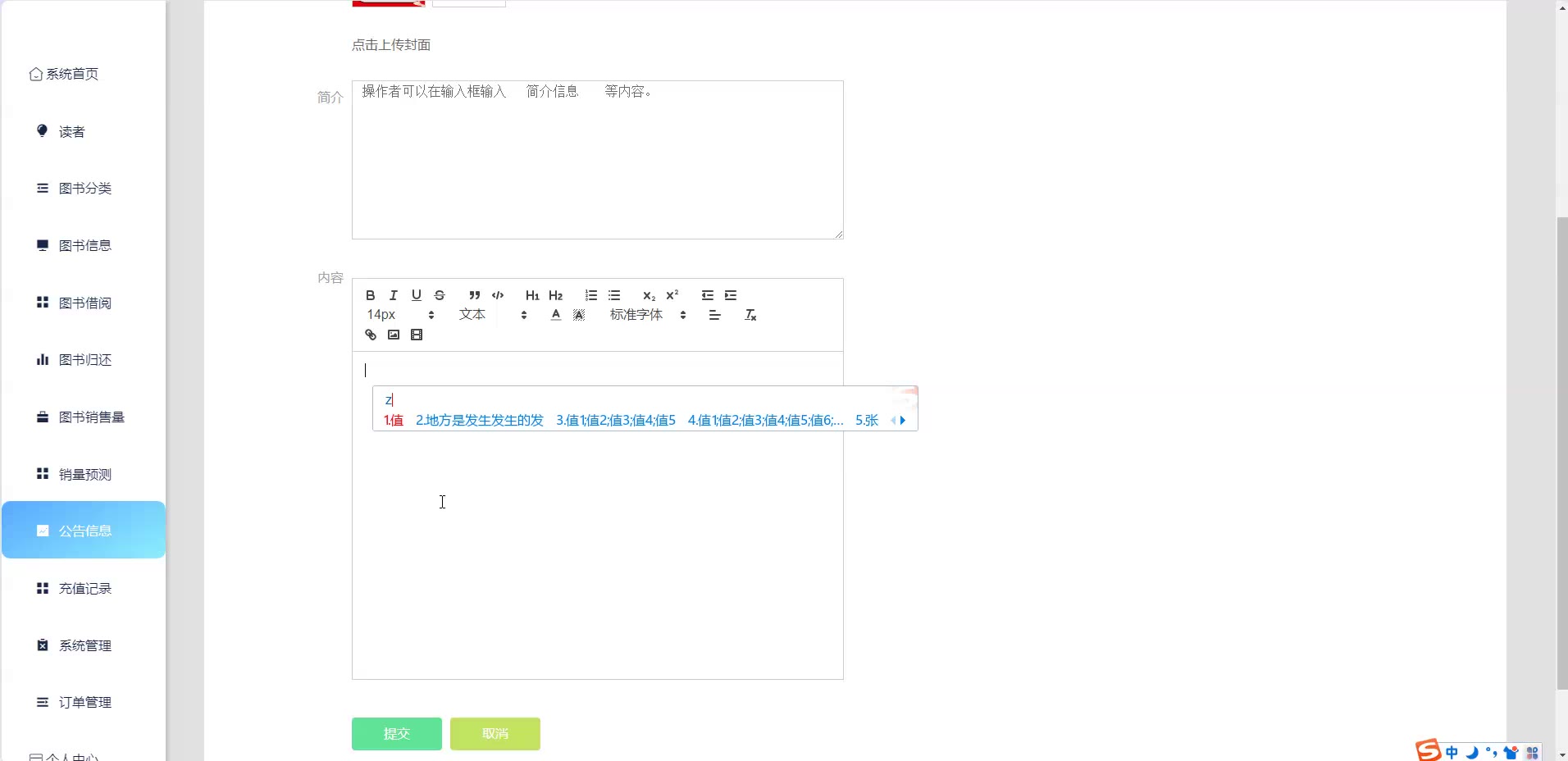Choose IME candidate 5 张

867,421
